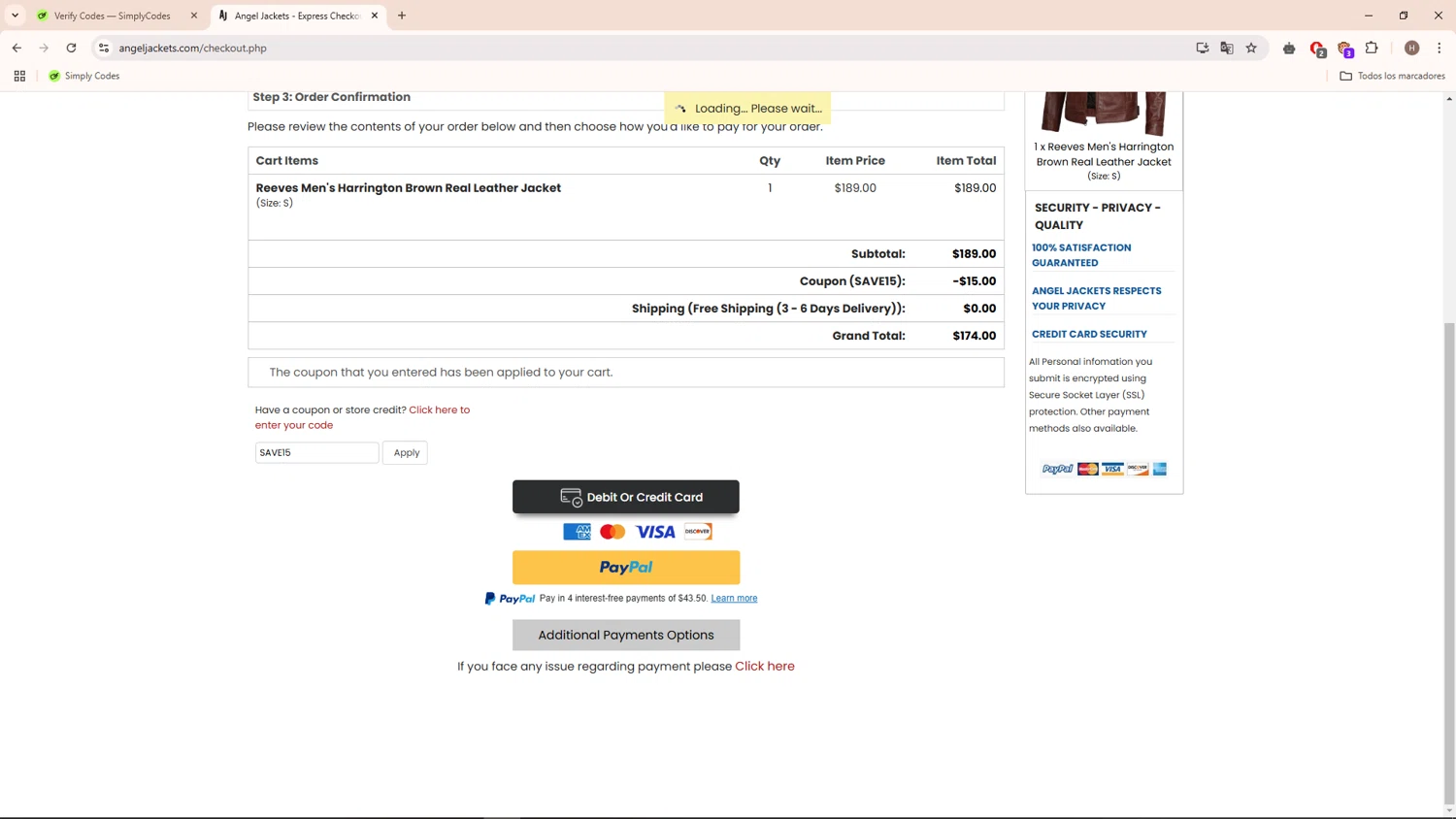Open 100% Satisfaction Guaranteed link

tap(1081, 255)
